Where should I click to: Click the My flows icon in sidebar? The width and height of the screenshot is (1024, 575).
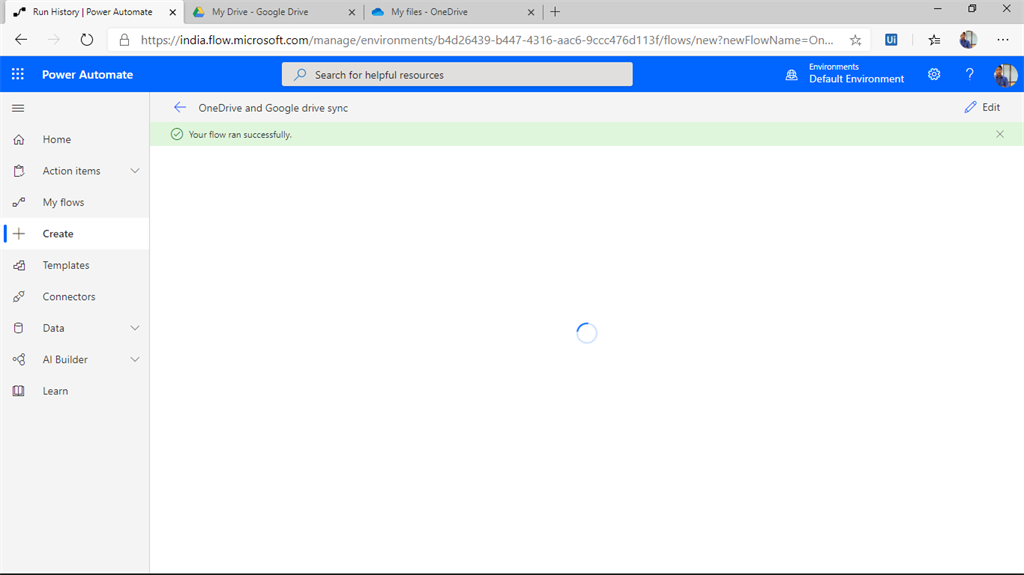click(x=19, y=202)
